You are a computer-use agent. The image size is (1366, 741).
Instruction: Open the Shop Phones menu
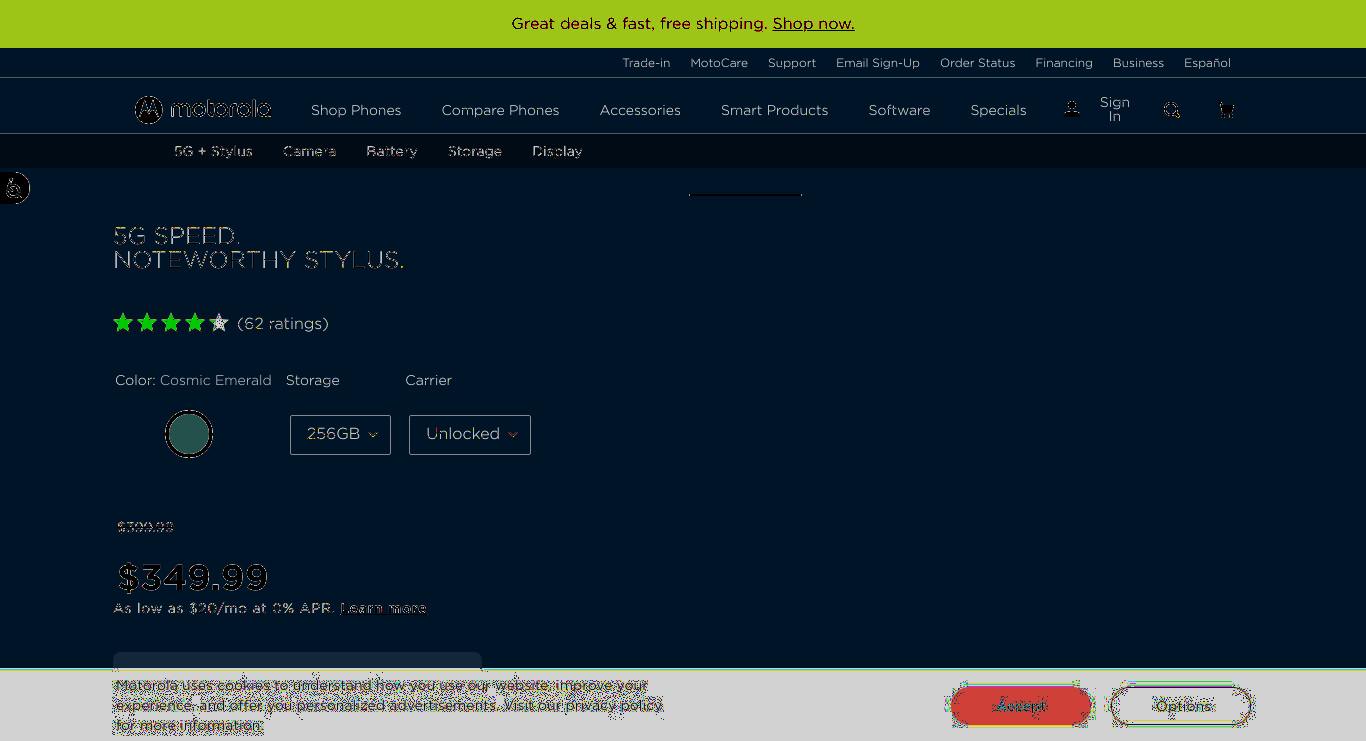tap(356, 110)
